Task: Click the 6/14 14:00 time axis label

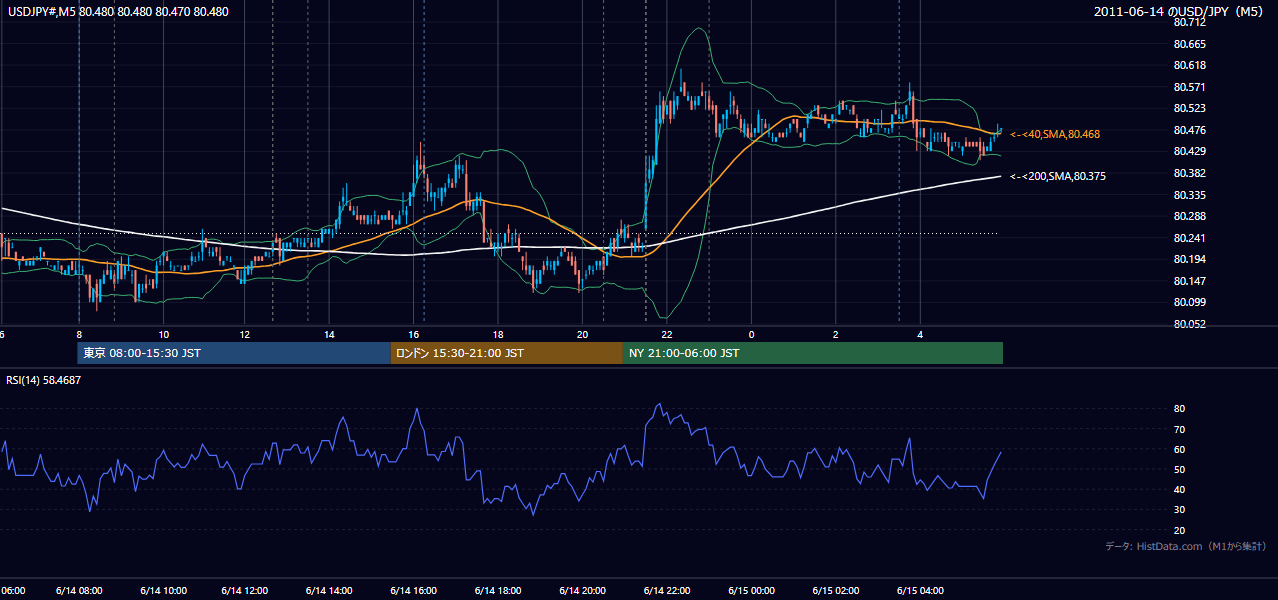Action: click(330, 591)
